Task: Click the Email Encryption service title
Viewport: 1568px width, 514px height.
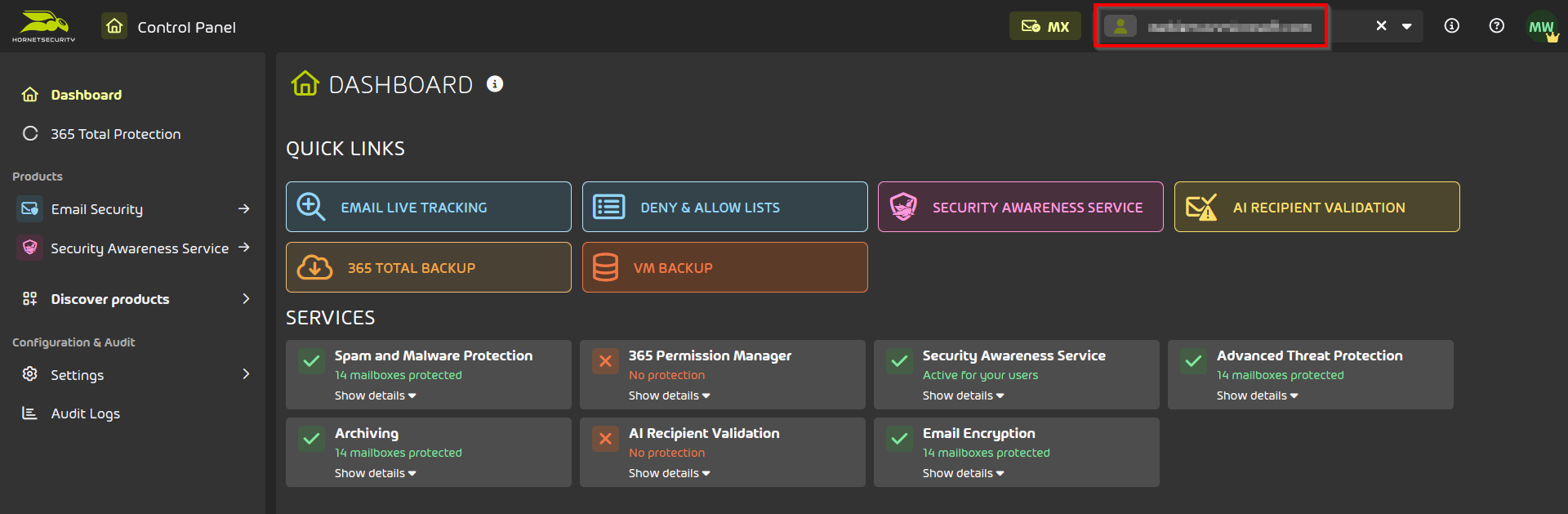Action: [x=979, y=433]
